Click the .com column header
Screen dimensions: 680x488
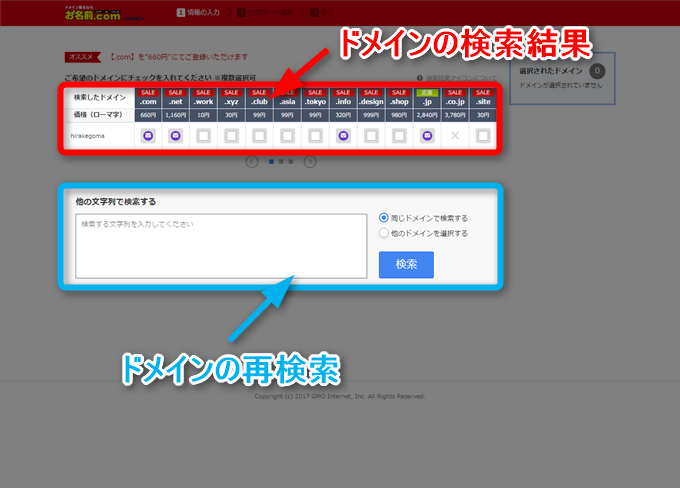coord(148,98)
